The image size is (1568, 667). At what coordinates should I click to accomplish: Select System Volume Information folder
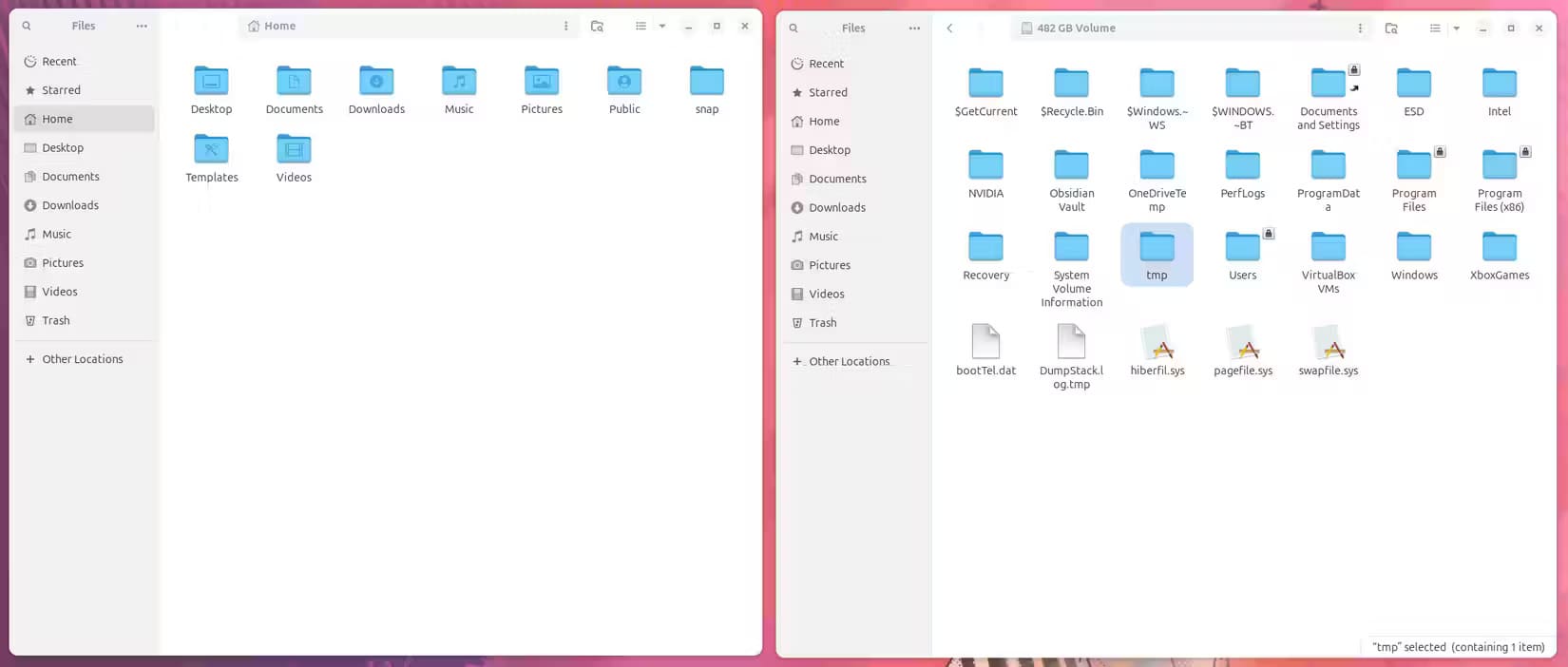pos(1072,270)
